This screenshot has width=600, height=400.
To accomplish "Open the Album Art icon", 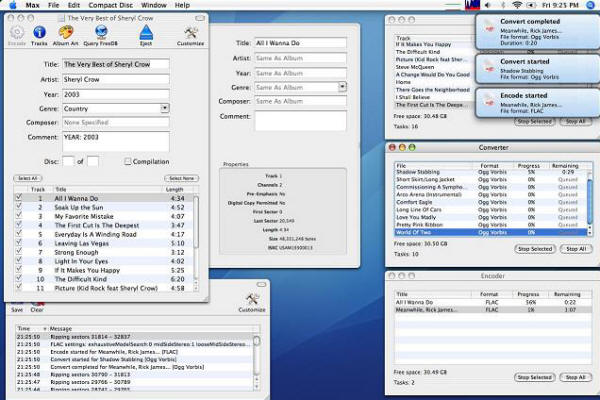I will click(66, 33).
